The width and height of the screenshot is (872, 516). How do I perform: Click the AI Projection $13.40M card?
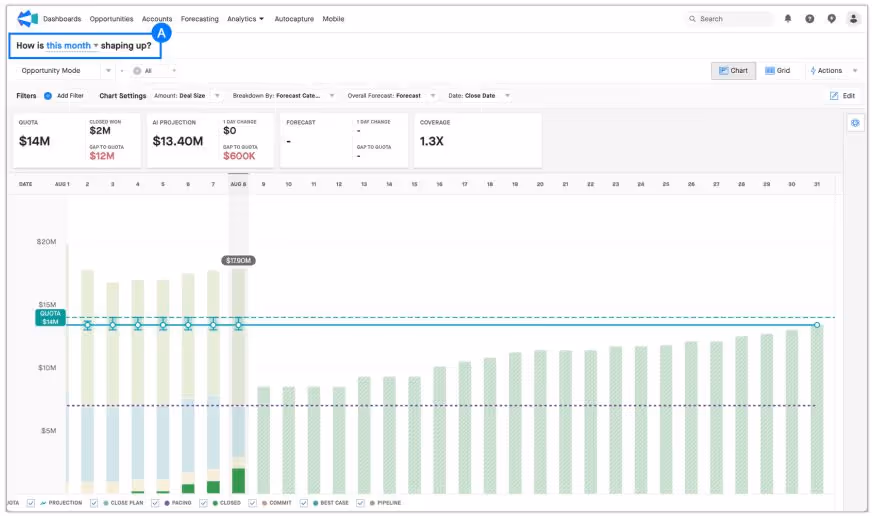pyautogui.click(x=210, y=141)
